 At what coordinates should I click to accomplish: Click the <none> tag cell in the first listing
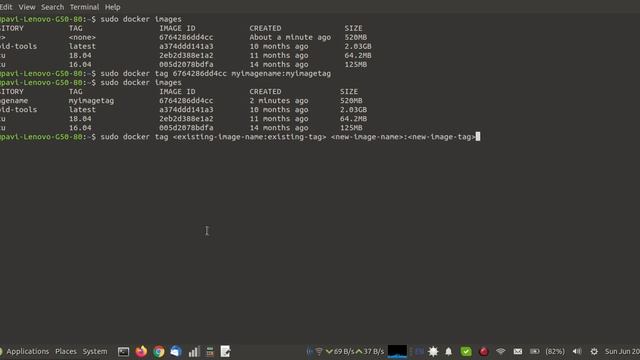click(82, 37)
